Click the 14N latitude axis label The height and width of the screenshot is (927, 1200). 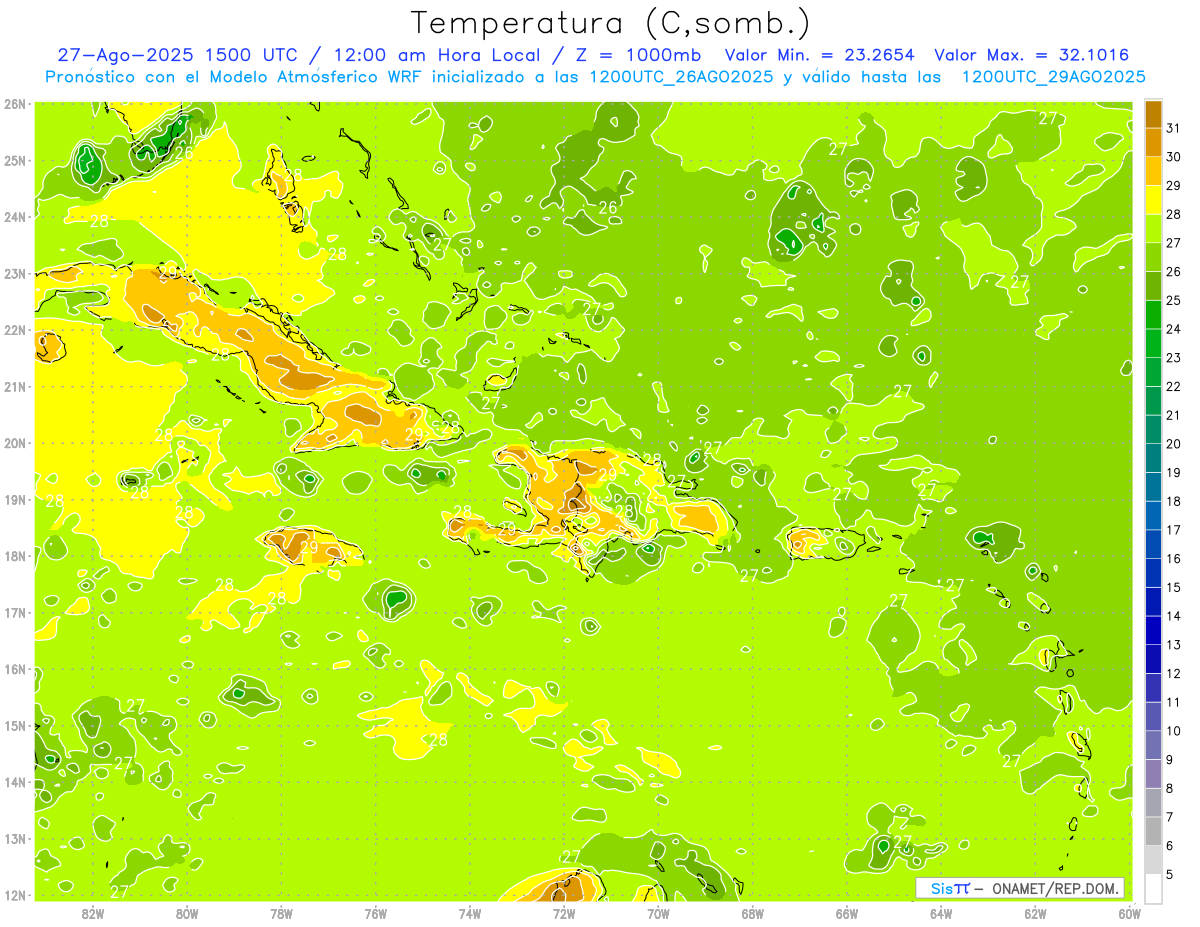click(x=15, y=782)
